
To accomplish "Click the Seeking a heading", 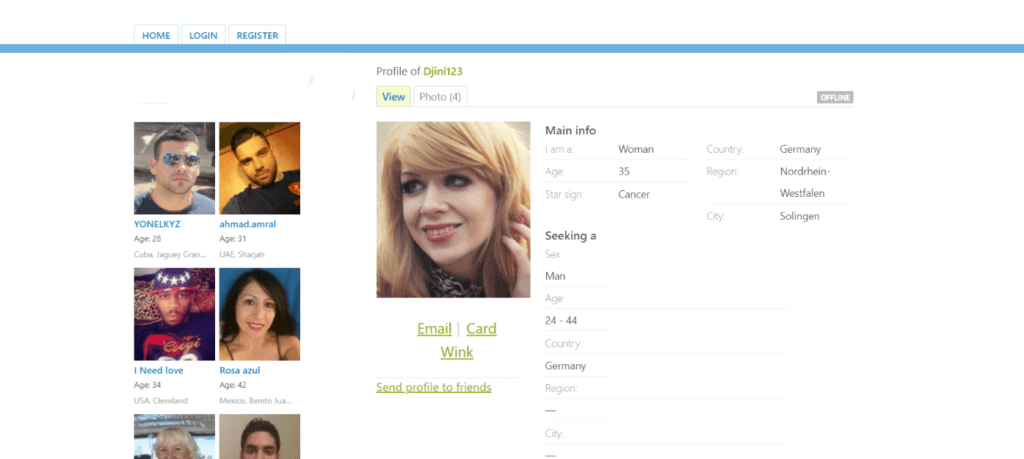I will [571, 236].
